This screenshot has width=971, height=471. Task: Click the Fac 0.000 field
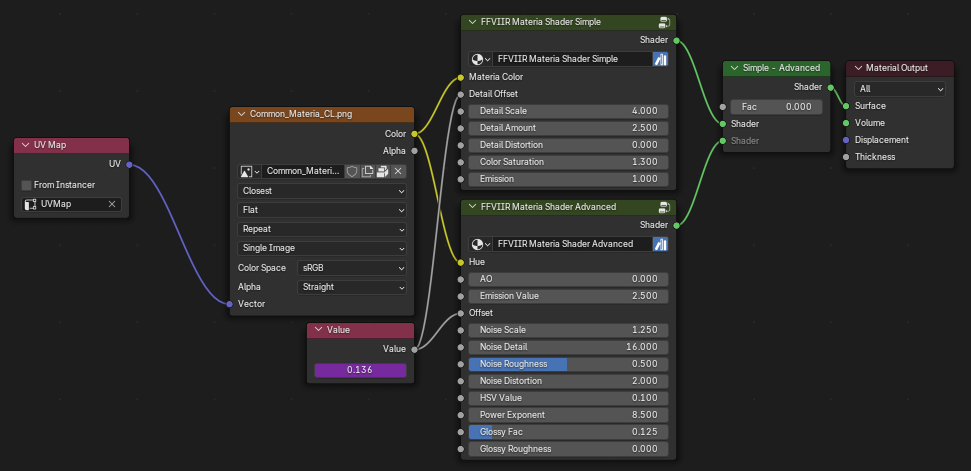point(777,106)
